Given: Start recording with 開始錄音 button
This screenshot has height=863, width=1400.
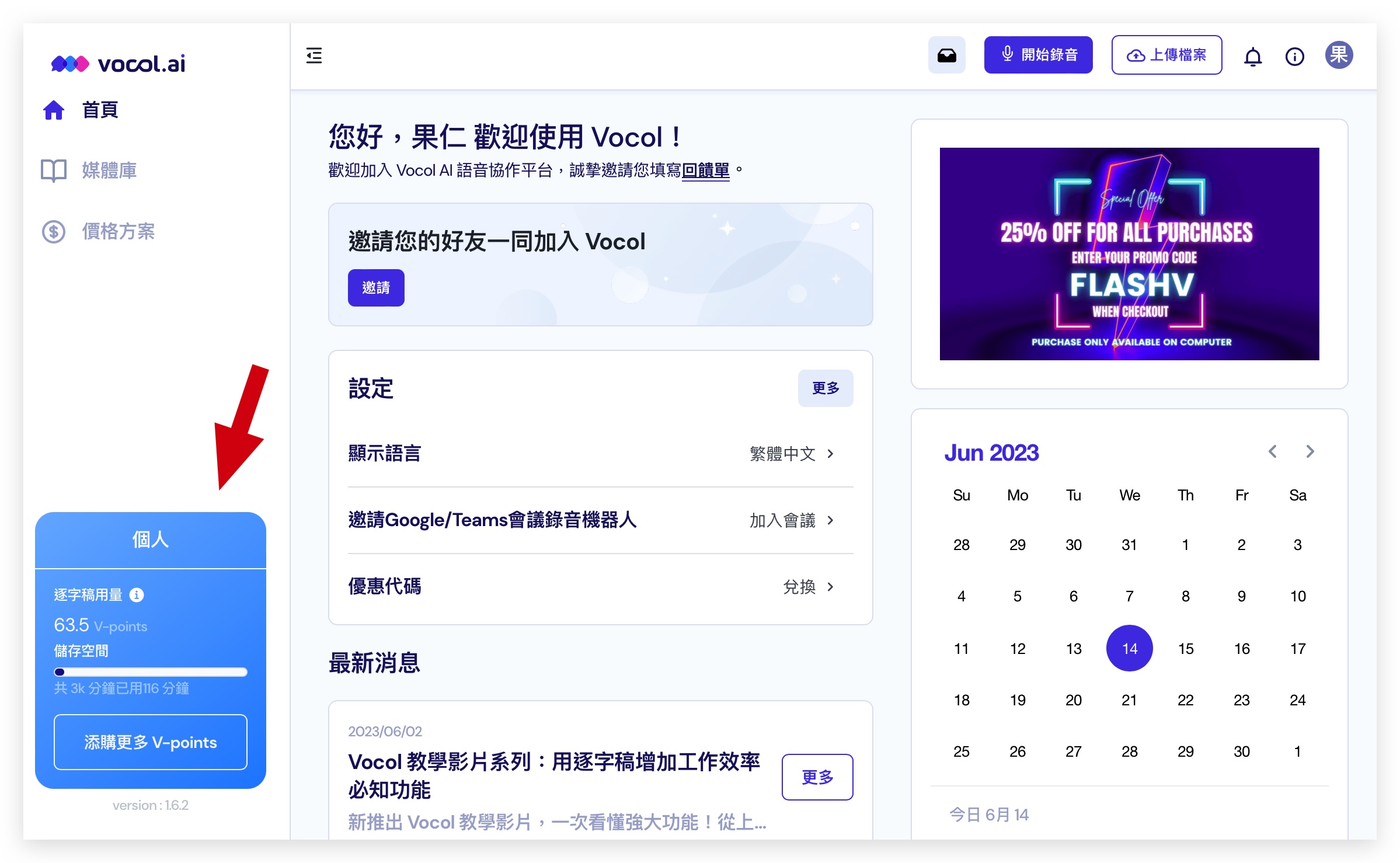Looking at the screenshot, I should 1038,55.
